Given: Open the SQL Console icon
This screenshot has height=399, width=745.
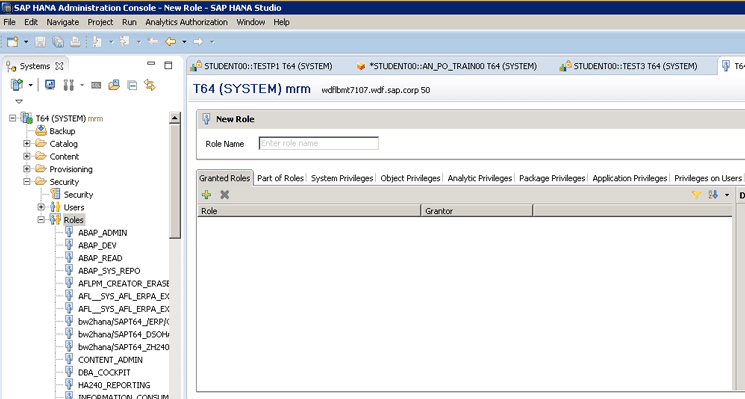Looking at the screenshot, I should [96, 86].
